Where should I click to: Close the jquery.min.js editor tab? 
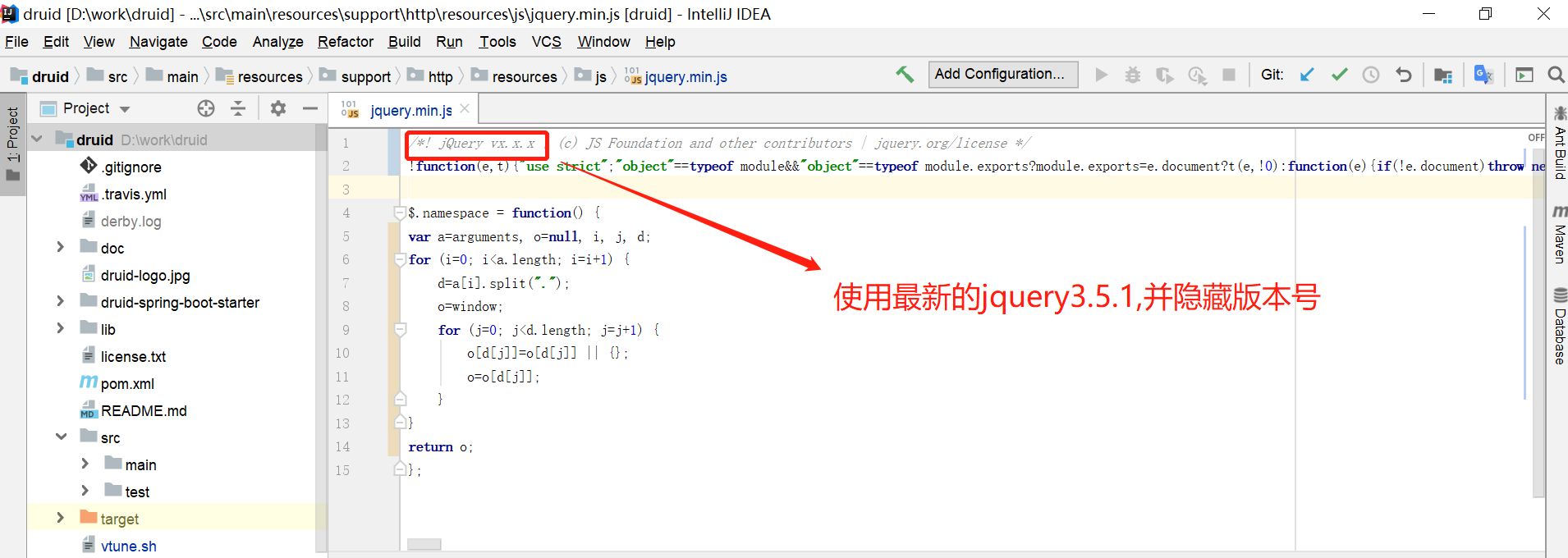465,108
